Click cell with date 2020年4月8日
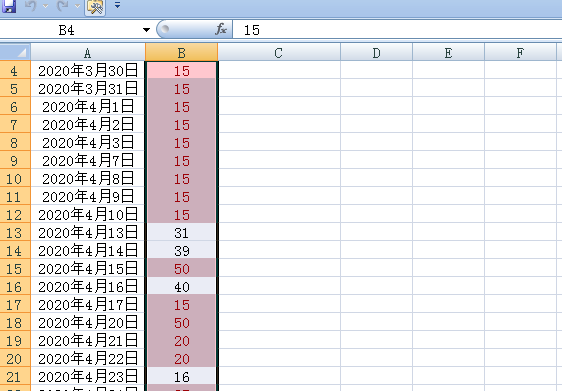The width and height of the screenshot is (562, 391). (88, 178)
